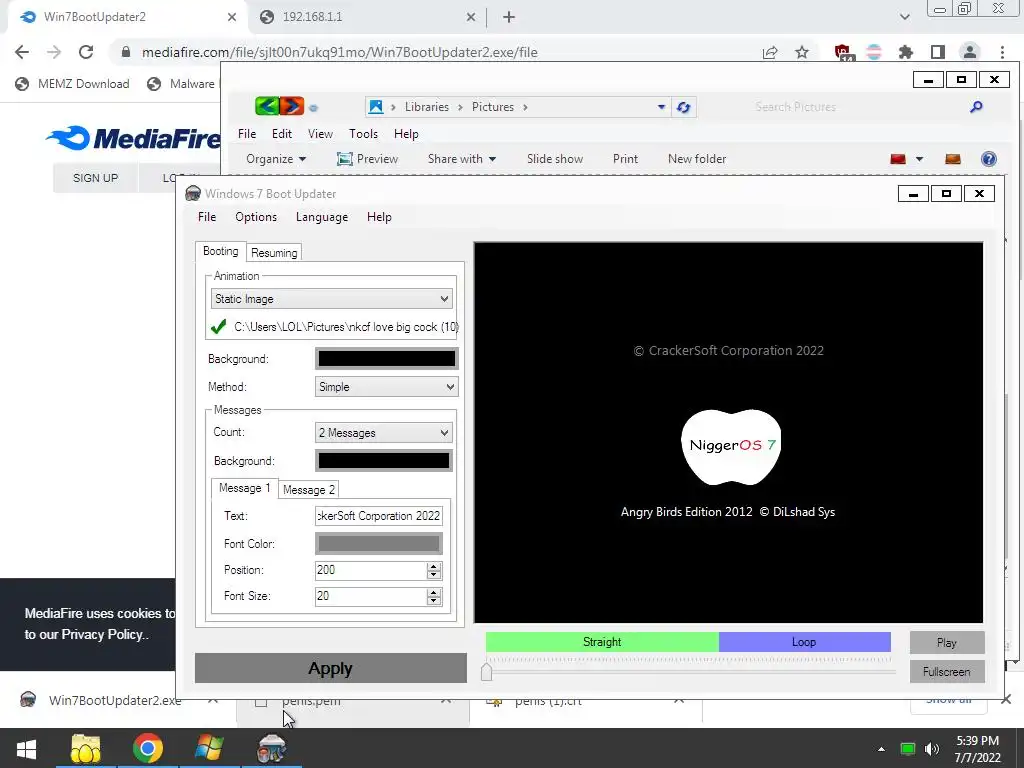Pick Font Color gray swatch

[379, 543]
